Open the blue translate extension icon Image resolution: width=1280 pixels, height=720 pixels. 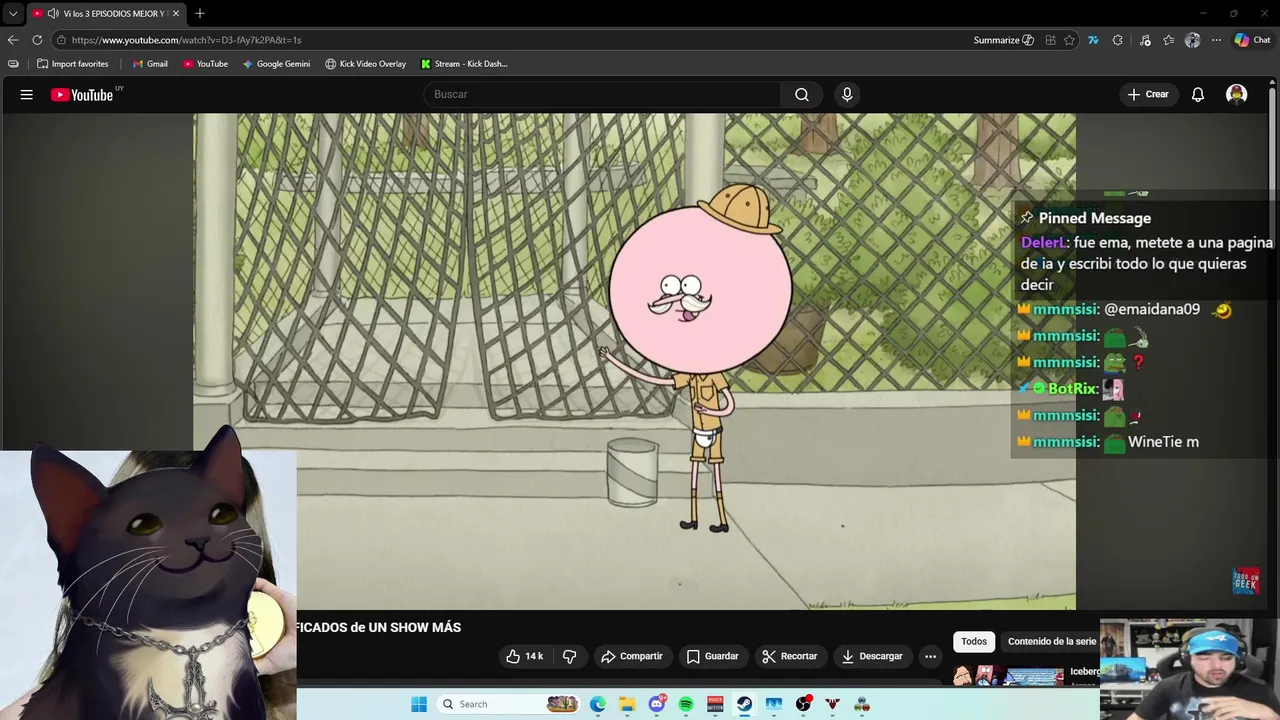1093,40
